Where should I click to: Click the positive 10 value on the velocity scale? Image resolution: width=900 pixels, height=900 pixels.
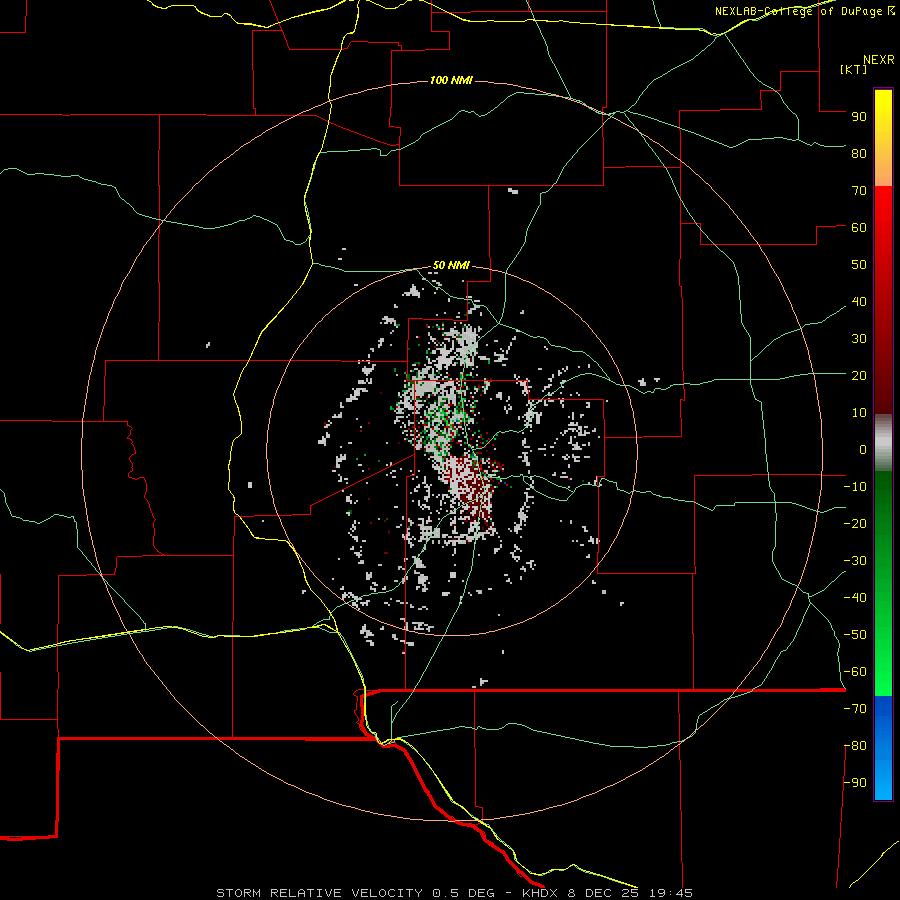pos(859,413)
